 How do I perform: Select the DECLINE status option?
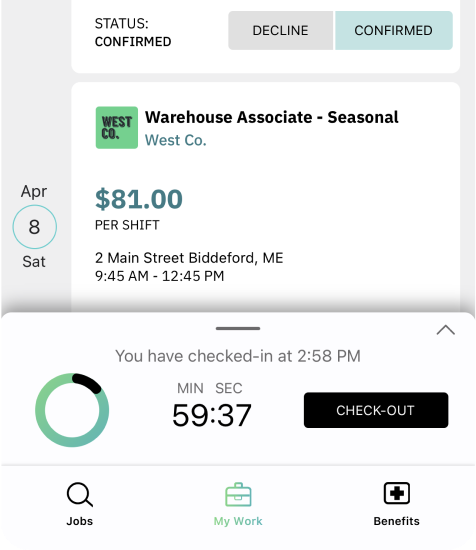pos(280,31)
